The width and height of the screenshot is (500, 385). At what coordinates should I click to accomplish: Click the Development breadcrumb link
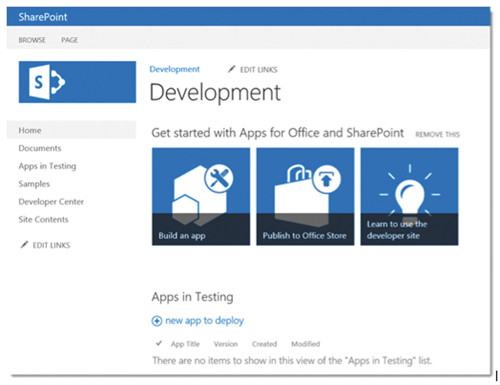click(174, 69)
